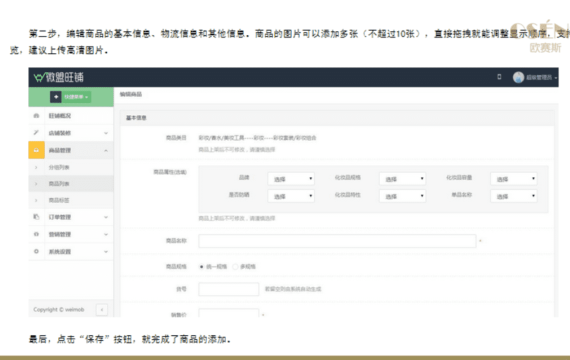
Task: Focus the 商品名称 text input field
Action: tap(337, 241)
